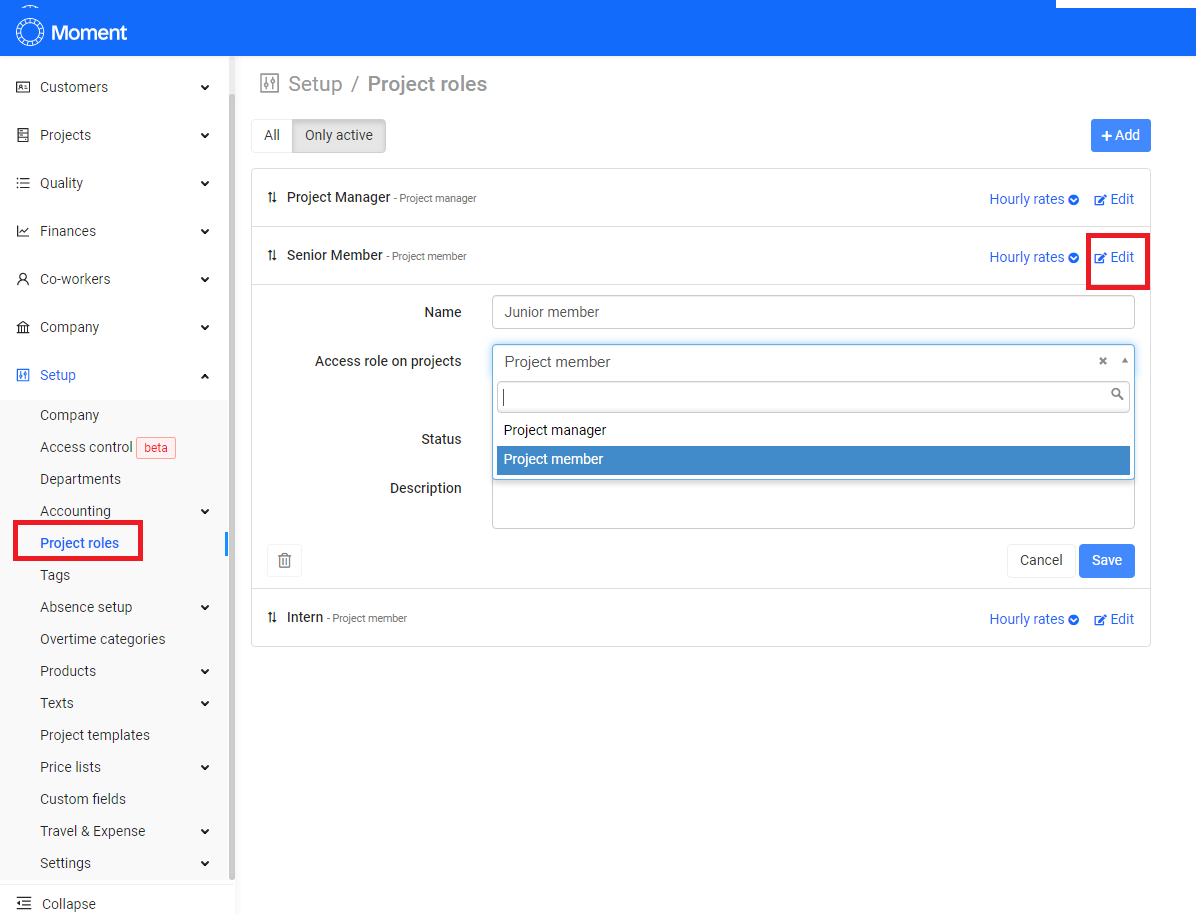The width and height of the screenshot is (1196, 914).
Task: Collapse the sidebar via Collapse label
Action: point(69,904)
